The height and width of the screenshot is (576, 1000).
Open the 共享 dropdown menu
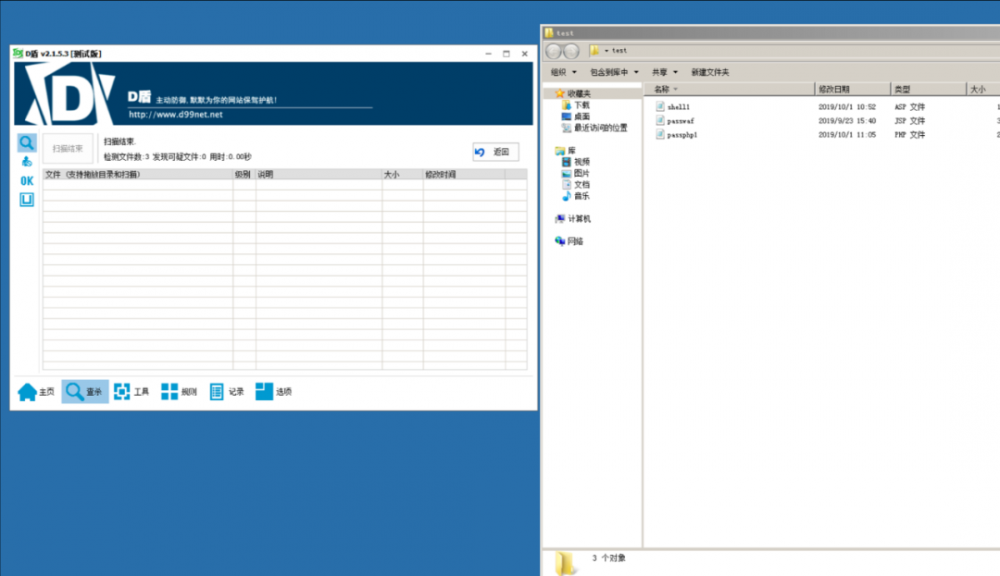664,72
